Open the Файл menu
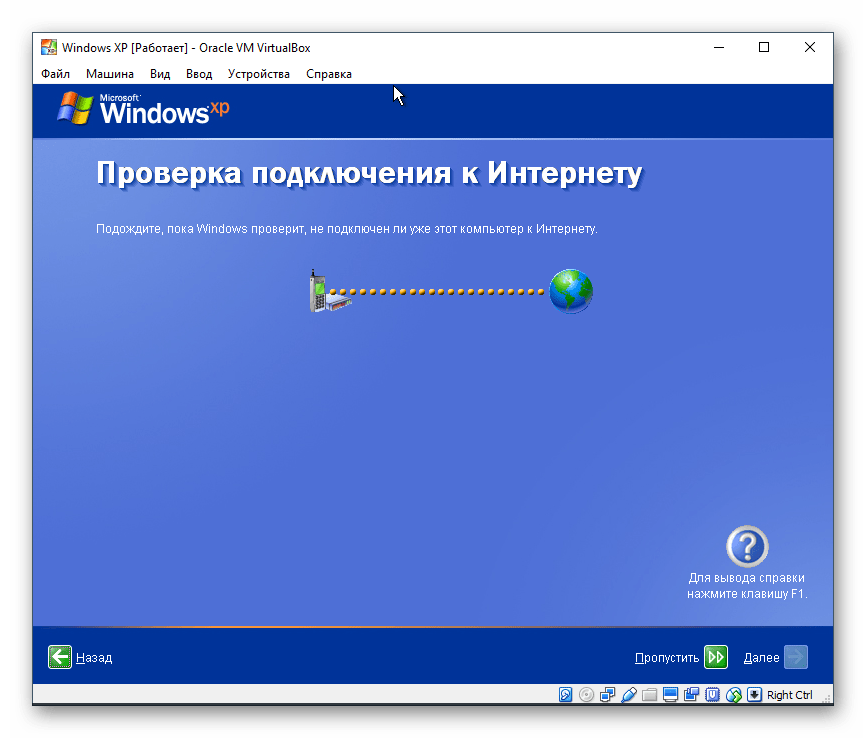Viewport: 866px width, 738px height. [x=55, y=74]
